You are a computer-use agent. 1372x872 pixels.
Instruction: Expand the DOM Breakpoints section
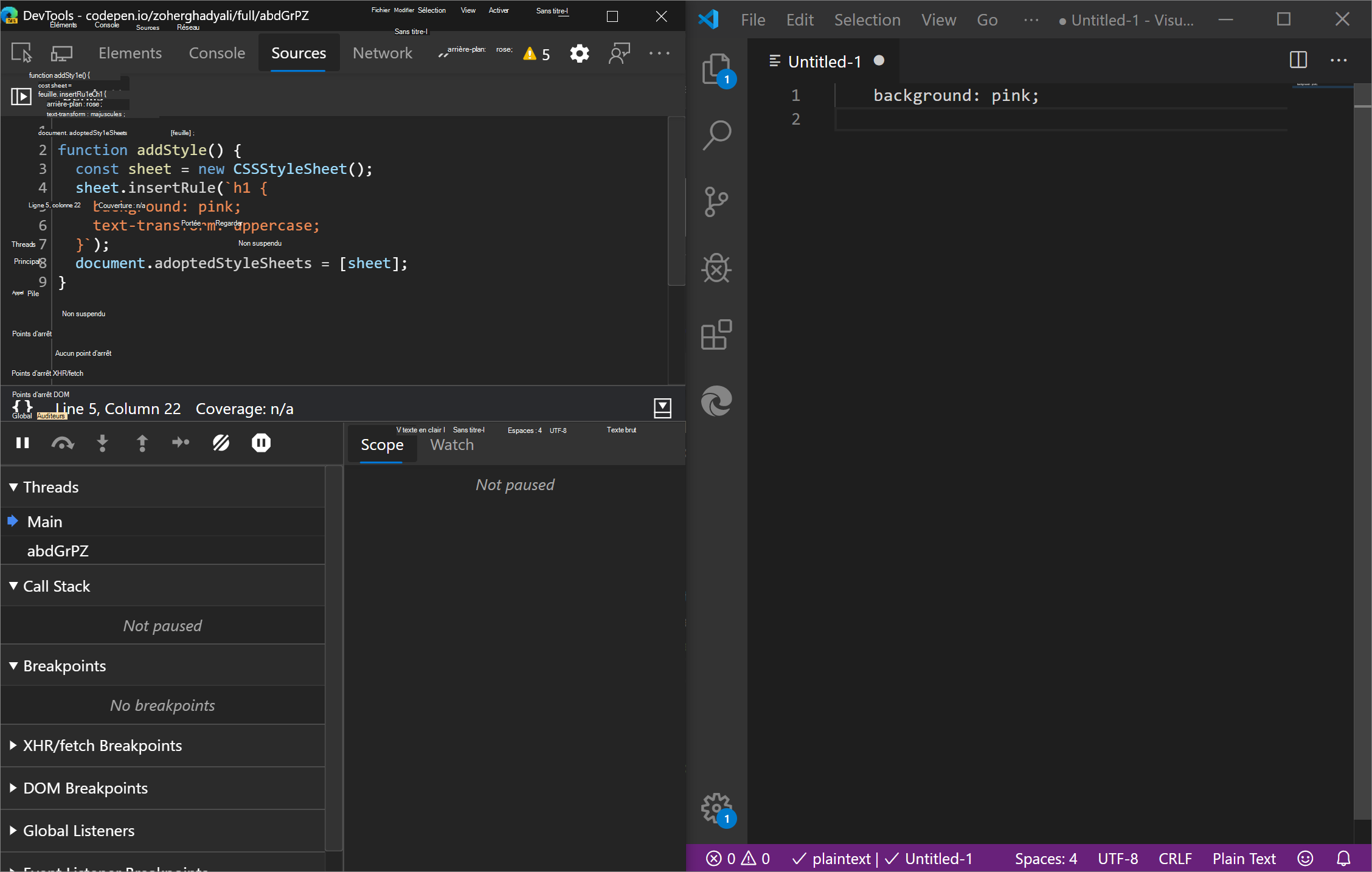coord(13,788)
